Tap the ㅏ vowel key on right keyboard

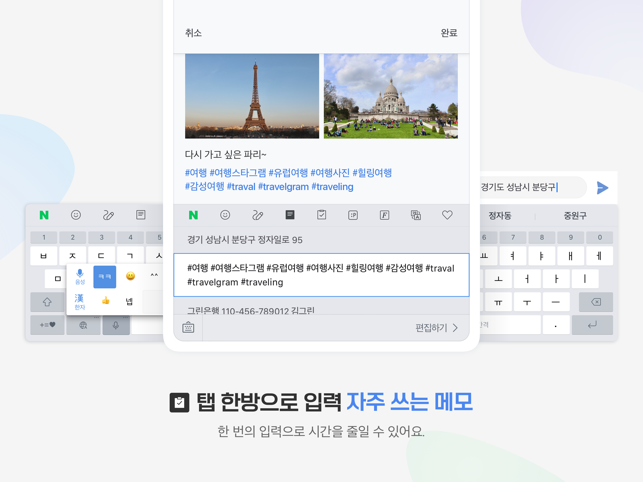pos(556,279)
